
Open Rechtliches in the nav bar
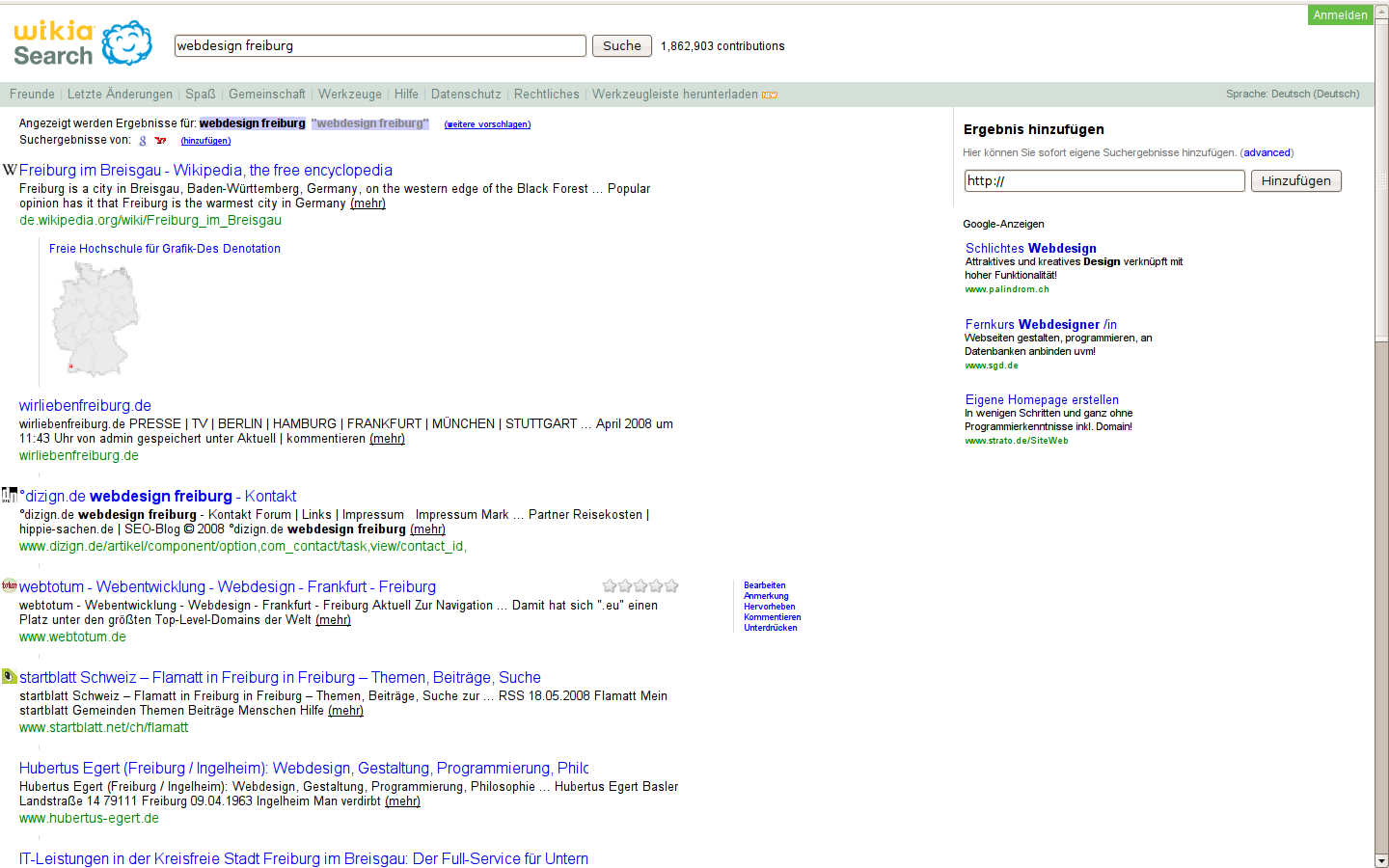pos(547,94)
